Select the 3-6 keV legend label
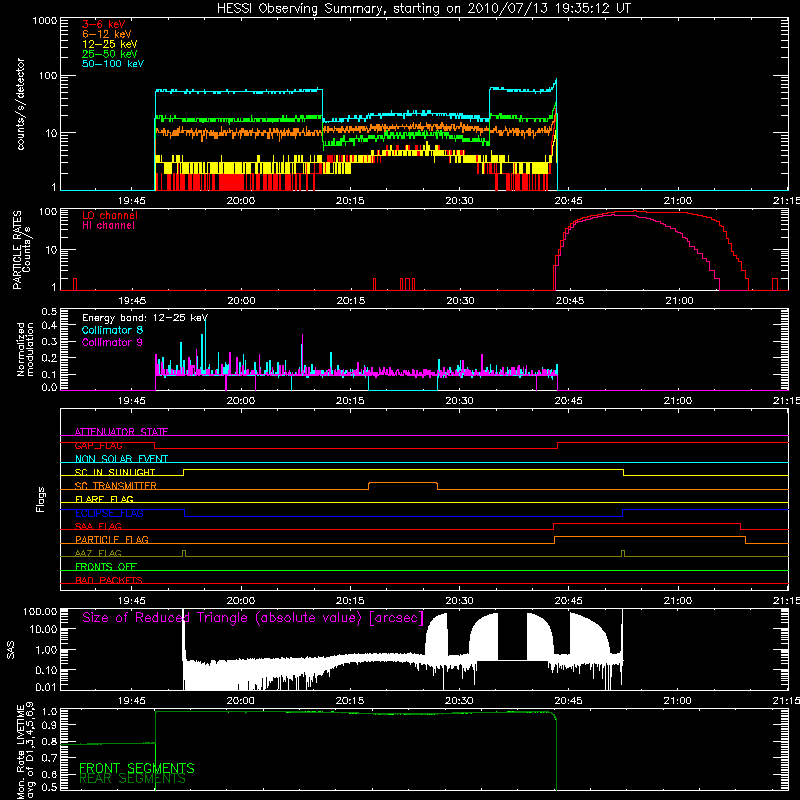Image resolution: width=800 pixels, height=800 pixels. [103, 24]
